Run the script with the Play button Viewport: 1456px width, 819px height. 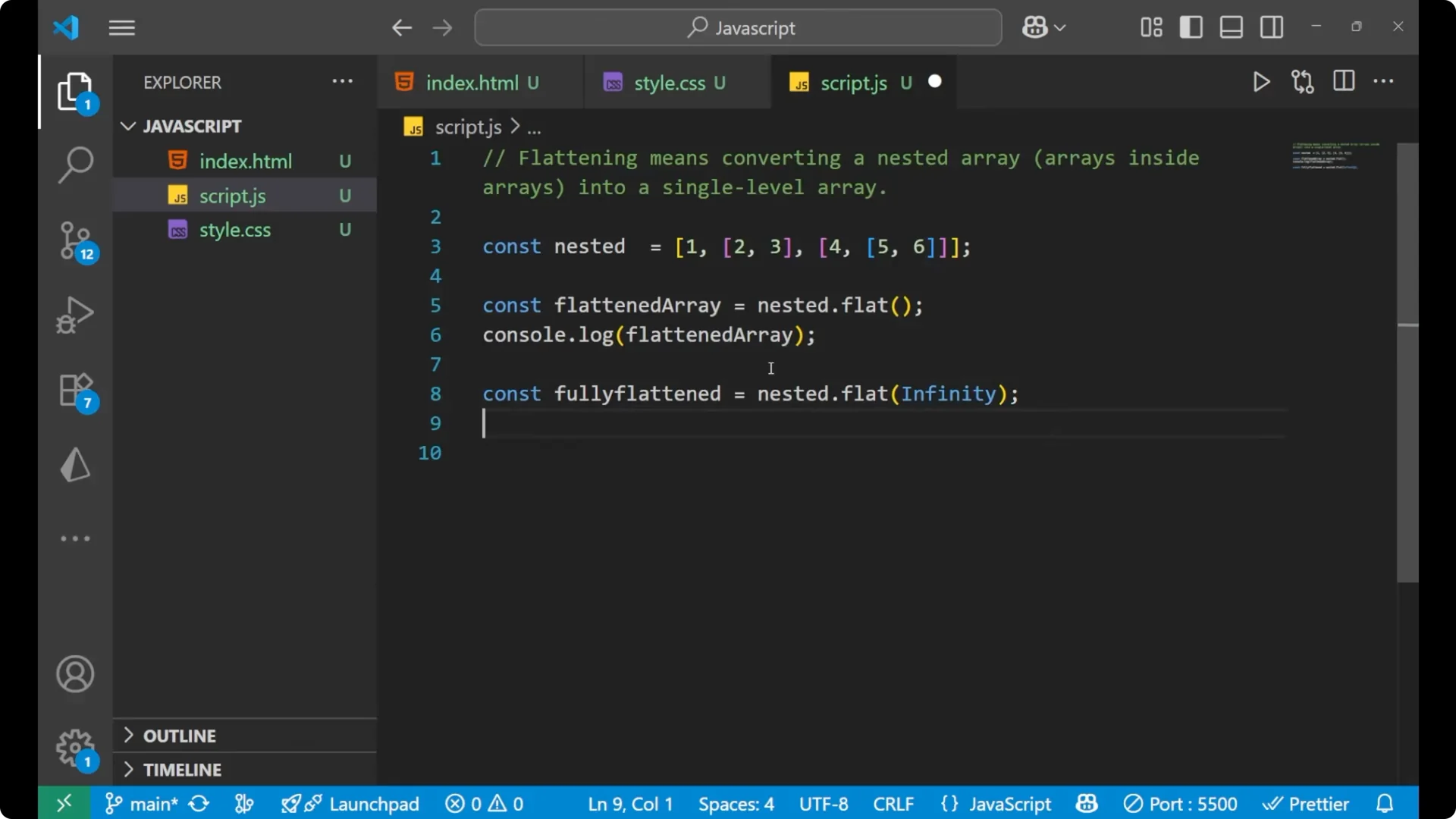click(x=1261, y=82)
